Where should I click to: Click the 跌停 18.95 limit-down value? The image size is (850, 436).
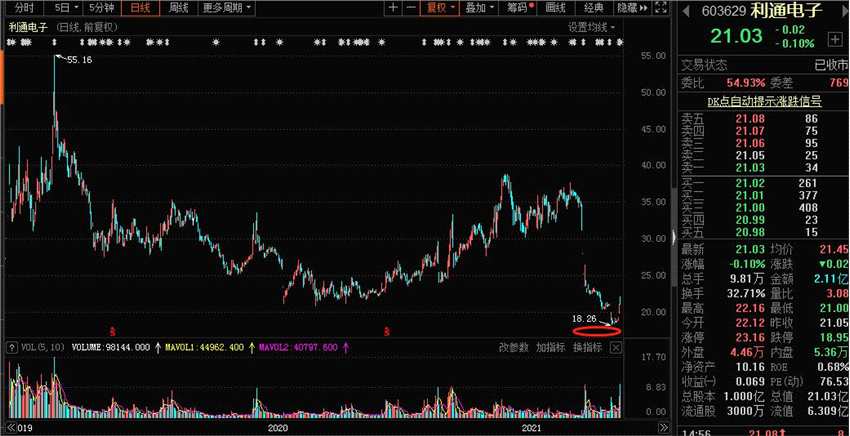pyautogui.click(x=833, y=338)
